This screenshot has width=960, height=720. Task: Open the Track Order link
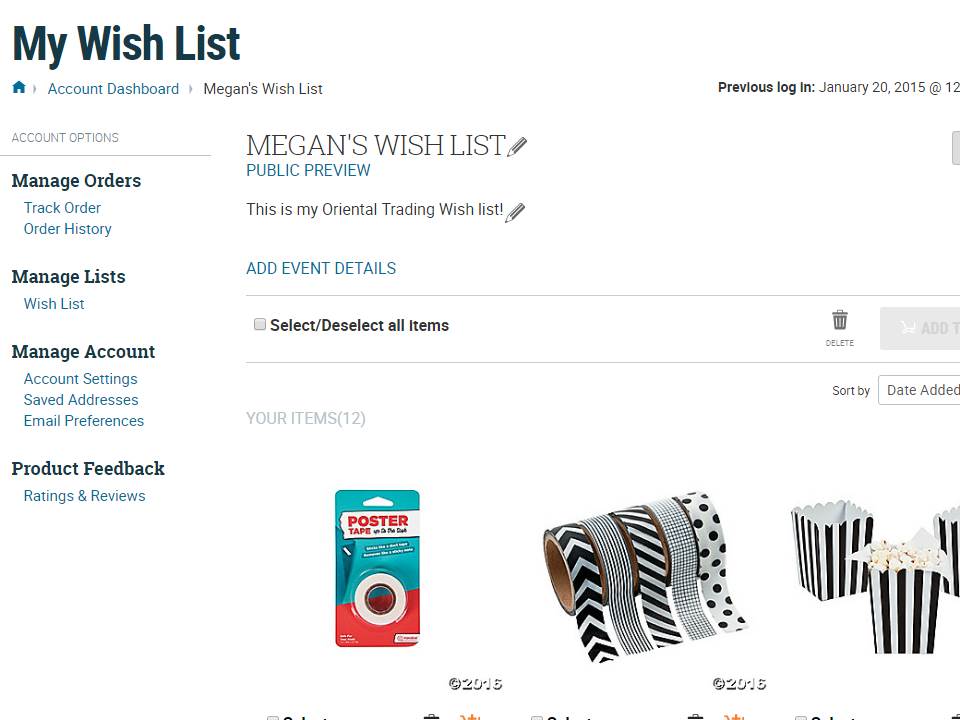click(x=62, y=208)
